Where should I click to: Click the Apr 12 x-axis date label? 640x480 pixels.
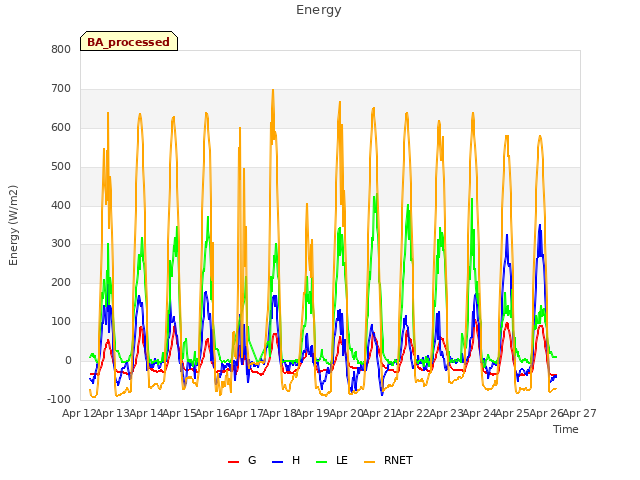tap(79, 413)
